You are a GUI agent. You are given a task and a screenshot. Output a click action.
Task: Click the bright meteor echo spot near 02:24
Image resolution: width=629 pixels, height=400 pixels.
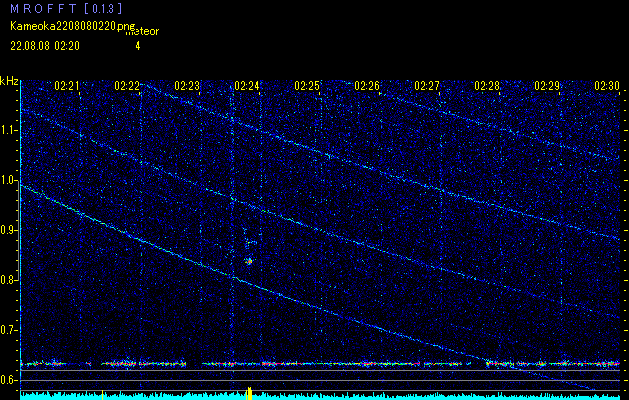(249, 261)
